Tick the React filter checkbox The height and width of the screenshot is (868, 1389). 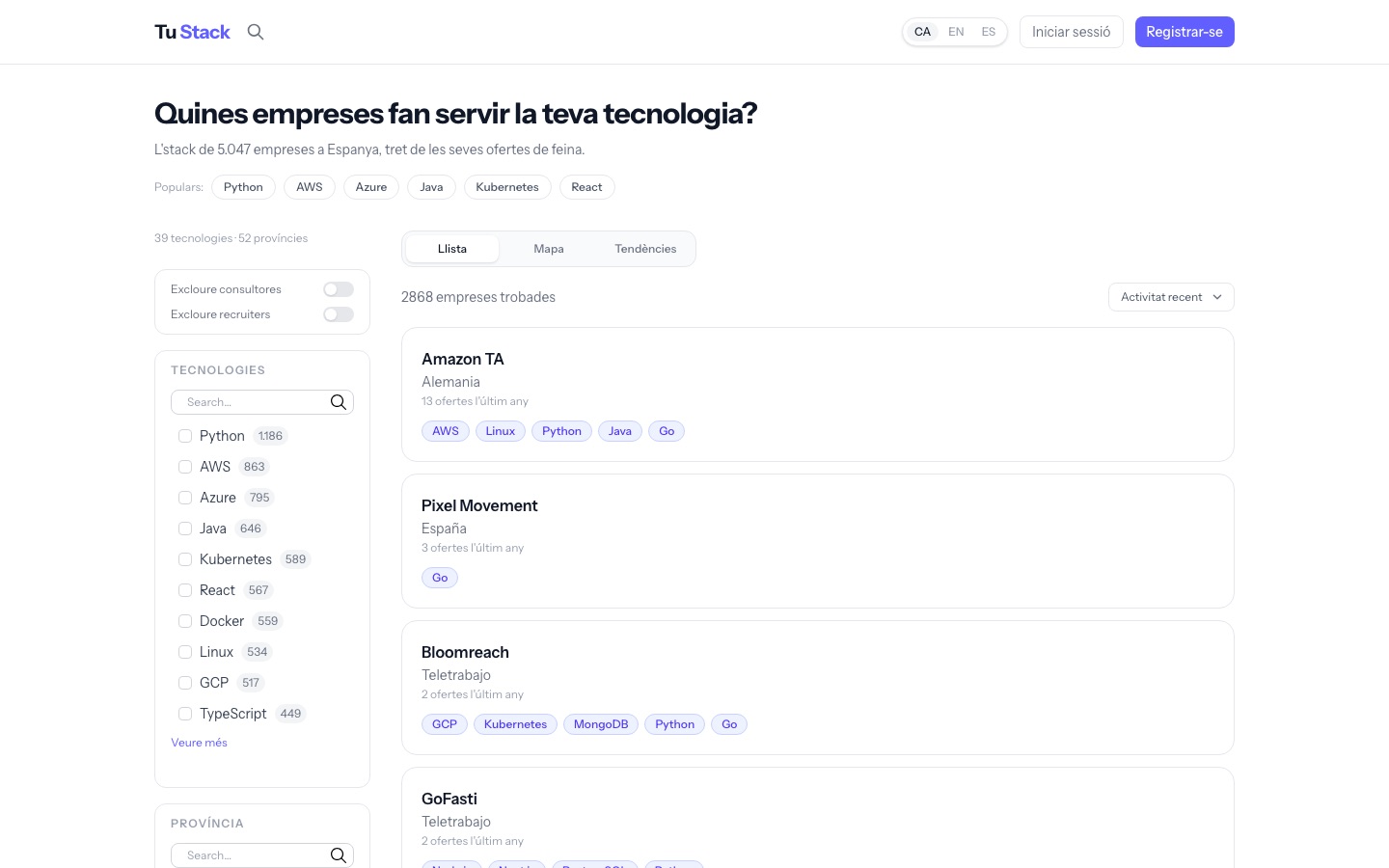pos(185,590)
